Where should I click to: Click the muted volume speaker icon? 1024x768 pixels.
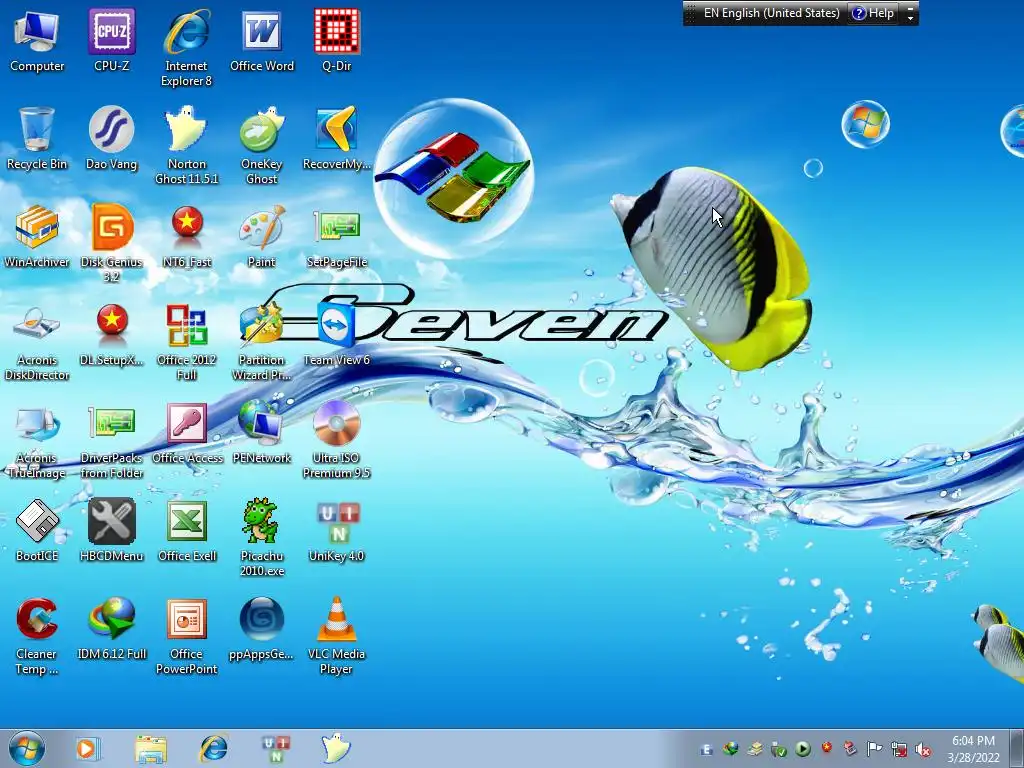pyautogui.click(x=923, y=750)
